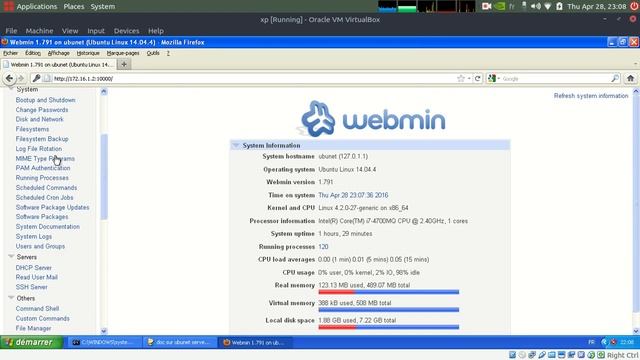Screen dimensions: 640x360
Task: Open the bookmark star dropdown arrow
Action: click(x=469, y=78)
